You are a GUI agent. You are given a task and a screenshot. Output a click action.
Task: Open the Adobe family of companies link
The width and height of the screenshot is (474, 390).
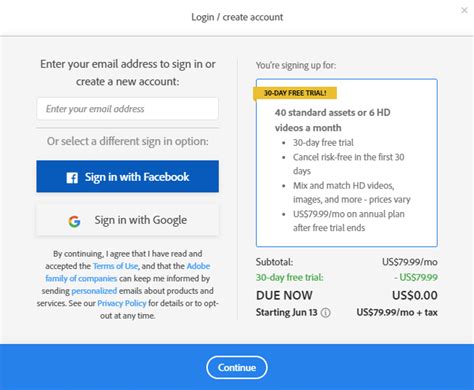tap(128, 272)
